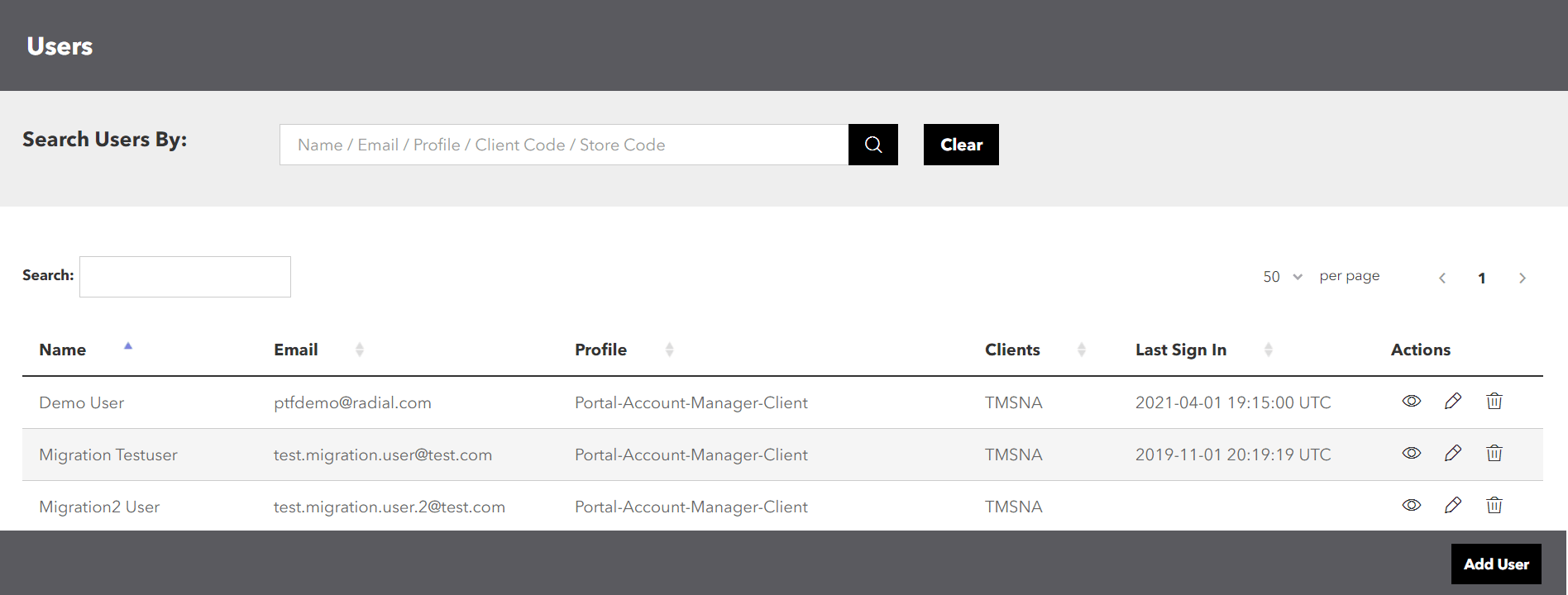Delete the Demo User via trash icon
The width and height of the screenshot is (1568, 595).
1494,402
